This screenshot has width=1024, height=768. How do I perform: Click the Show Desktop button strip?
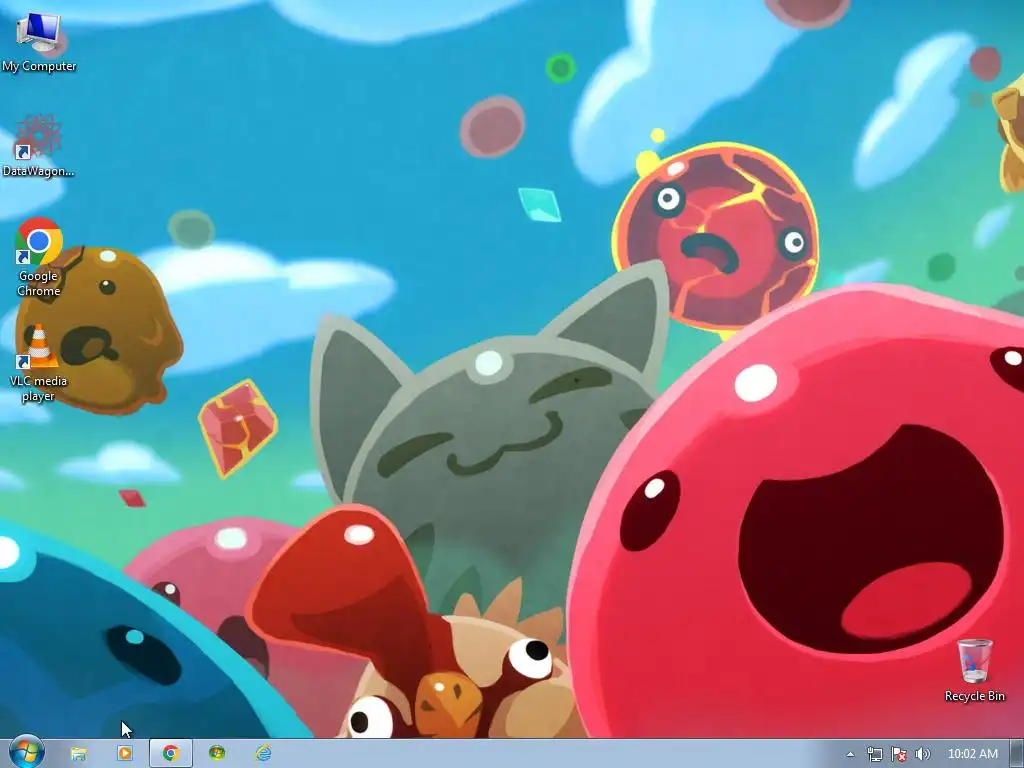pyautogui.click(x=1016, y=754)
